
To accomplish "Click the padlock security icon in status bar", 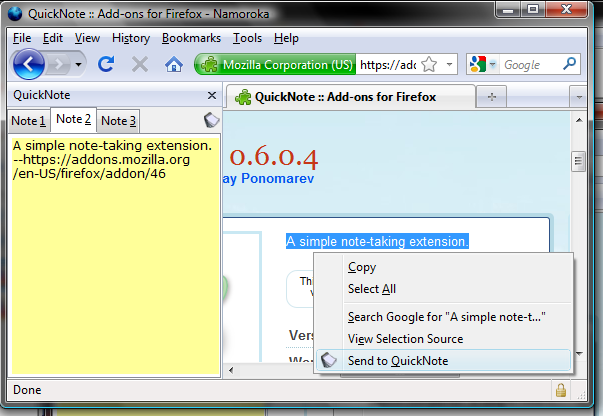I will coord(561,390).
